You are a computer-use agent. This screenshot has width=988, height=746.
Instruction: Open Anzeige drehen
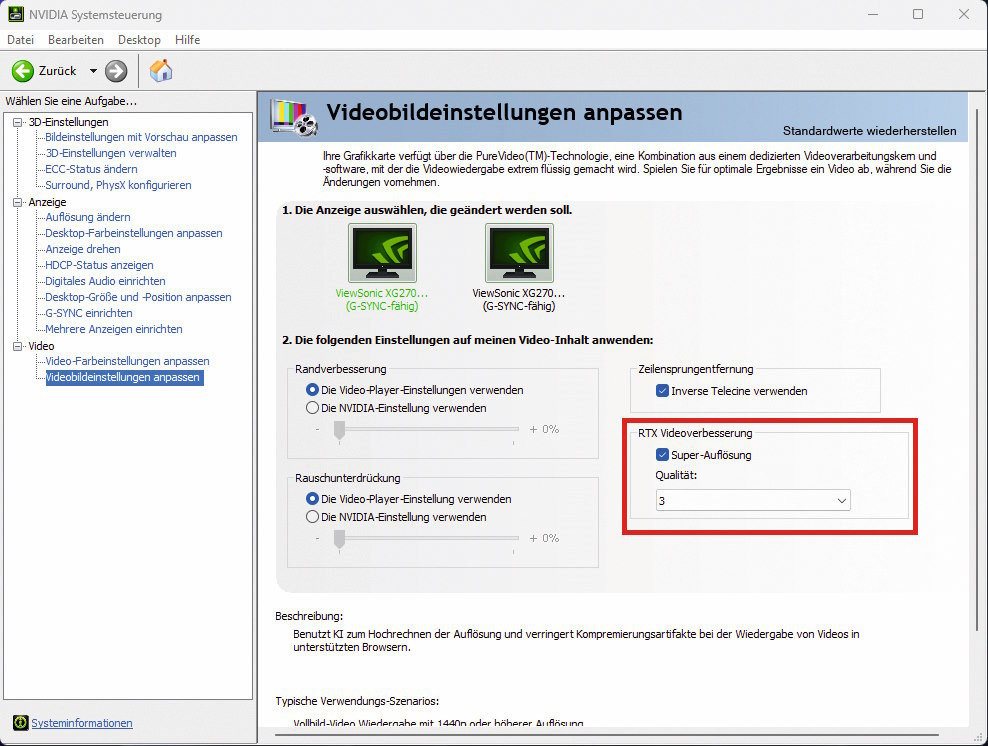point(83,250)
